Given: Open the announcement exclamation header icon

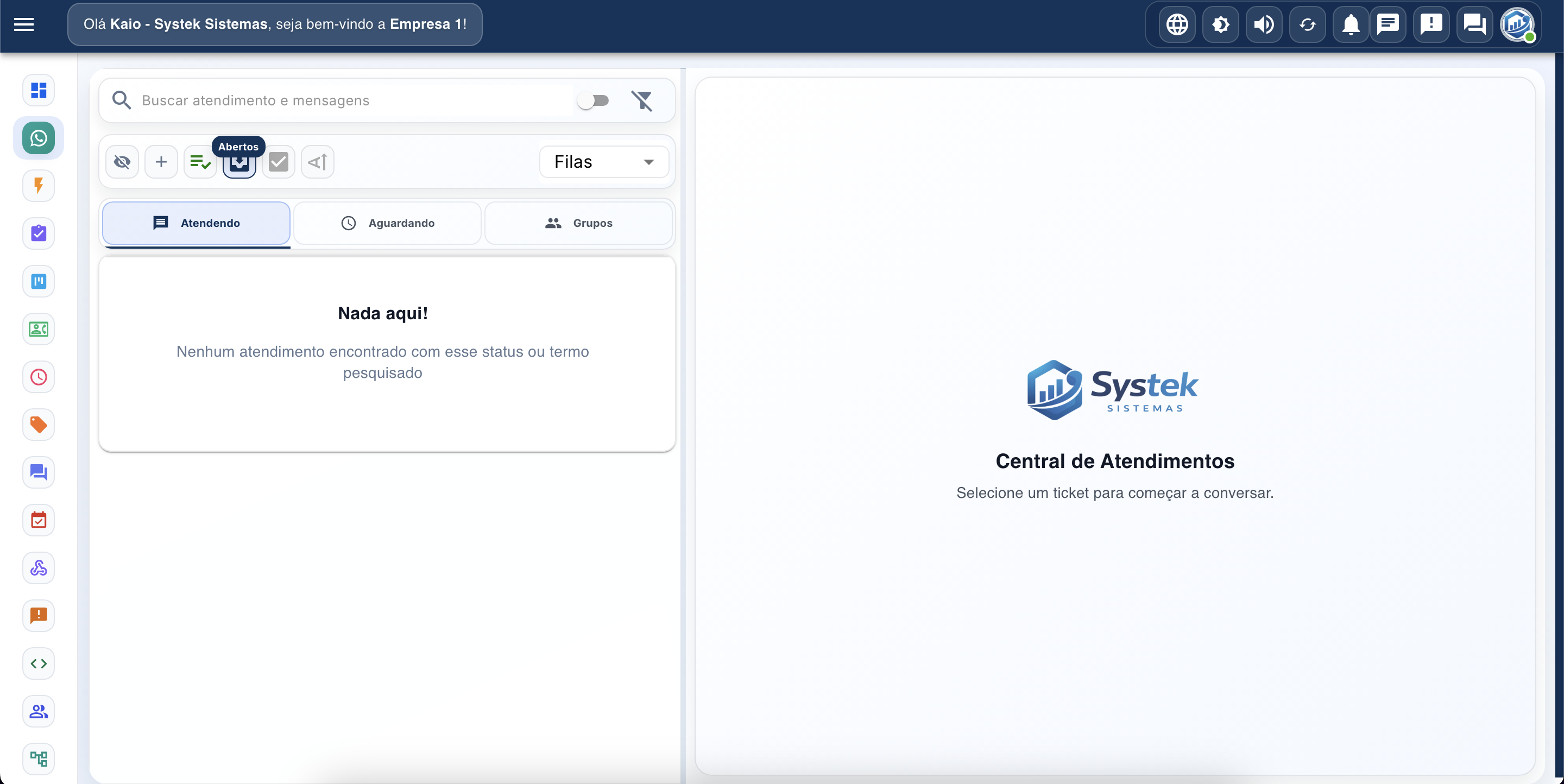Looking at the screenshot, I should click(1431, 24).
